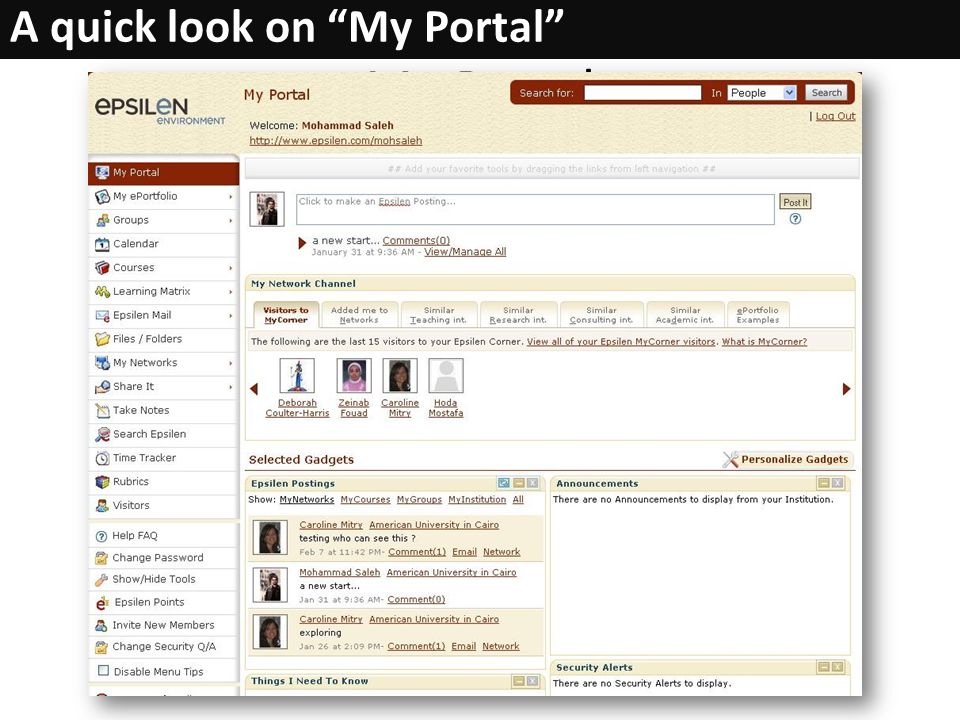This screenshot has width=960, height=720.
Task: Expand the Groups submenu arrow
Action: [231, 220]
